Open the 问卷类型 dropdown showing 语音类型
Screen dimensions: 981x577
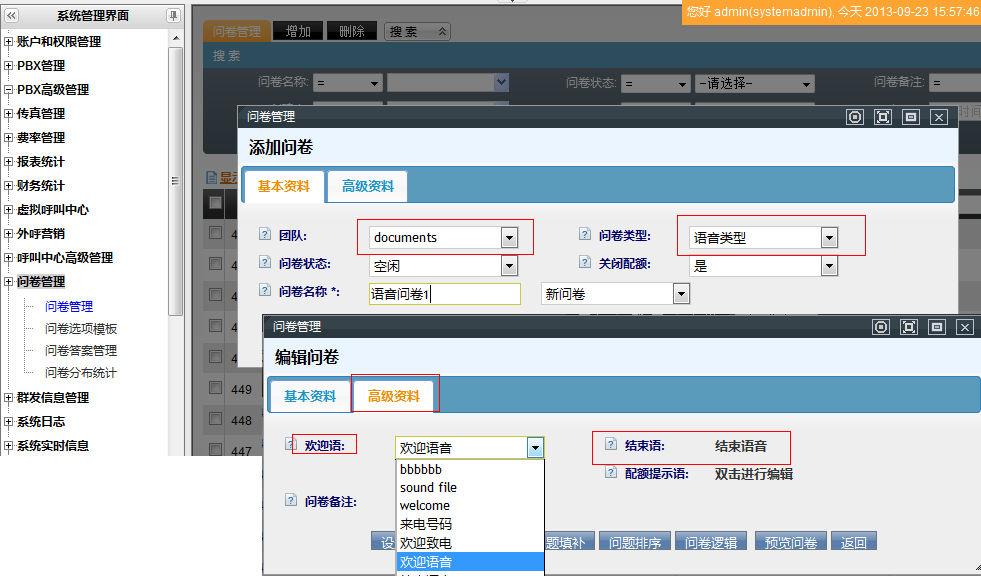point(828,237)
